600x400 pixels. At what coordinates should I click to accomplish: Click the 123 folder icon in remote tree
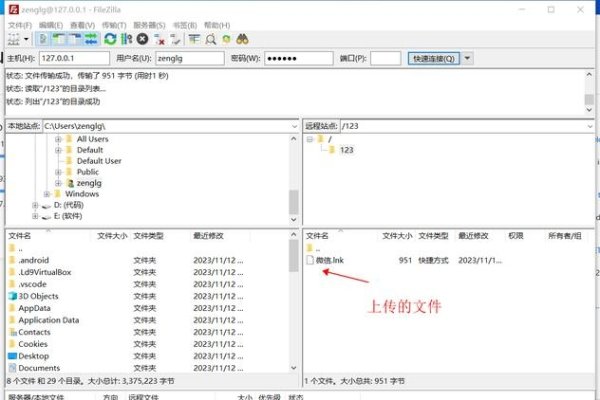click(x=332, y=150)
